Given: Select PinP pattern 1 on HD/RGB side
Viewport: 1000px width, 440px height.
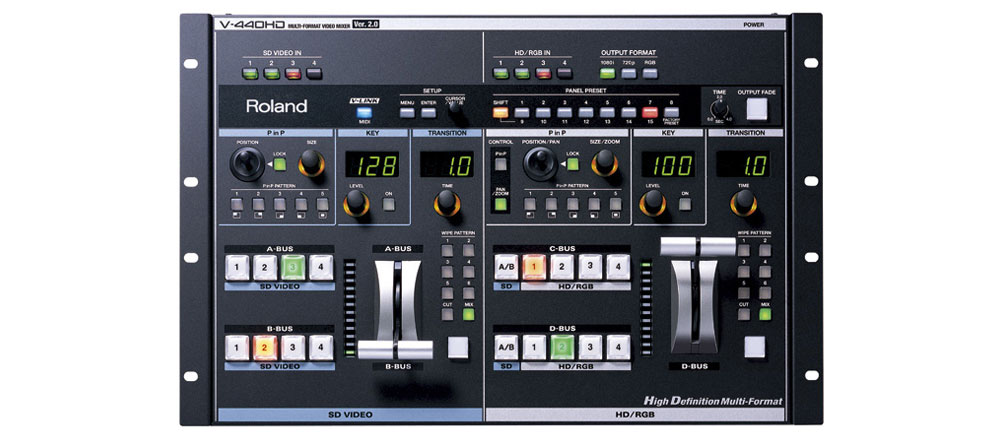Looking at the screenshot, I should tap(529, 204).
